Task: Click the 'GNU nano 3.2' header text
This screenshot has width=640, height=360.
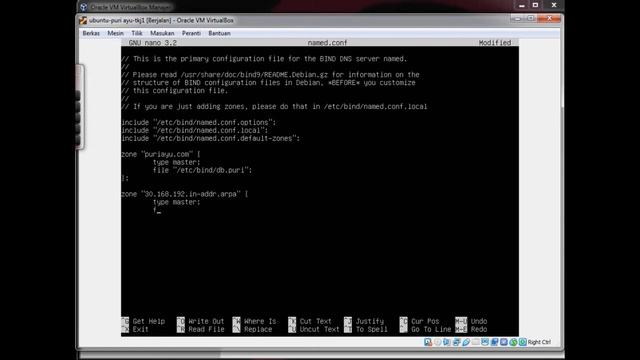Action: click(x=153, y=42)
